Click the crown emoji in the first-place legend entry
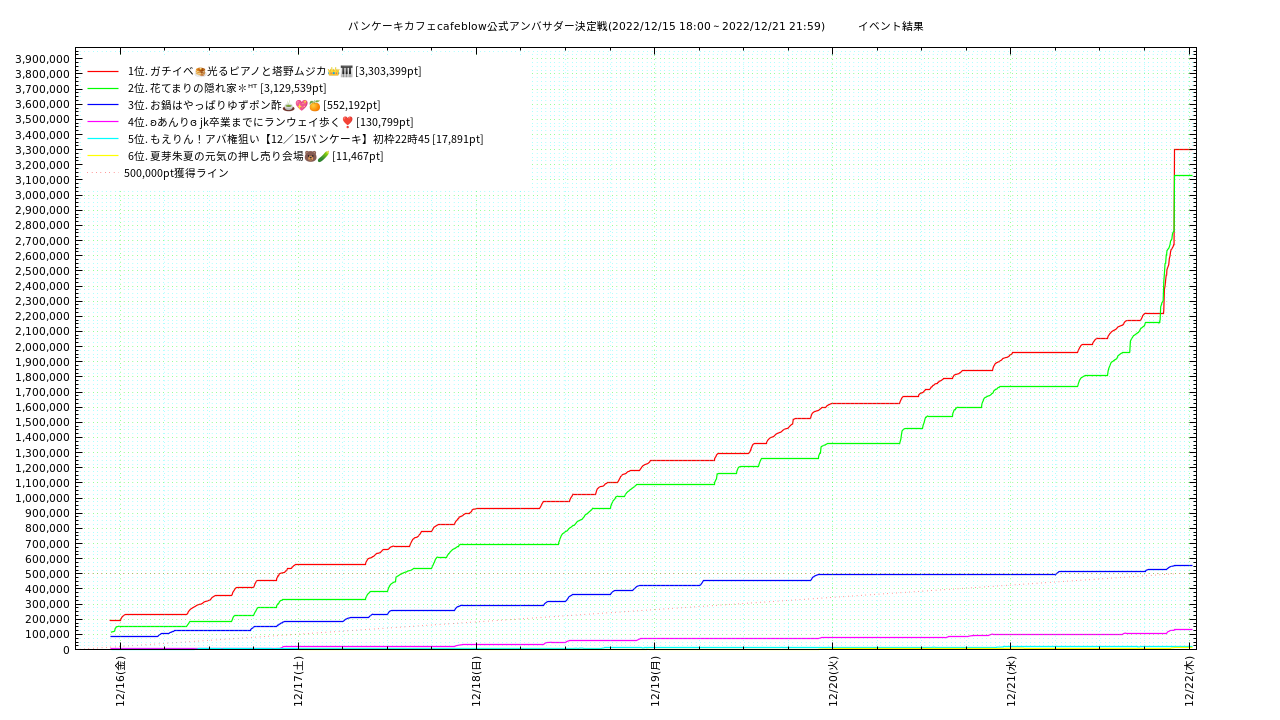This screenshot has height=720, width=1280. [x=333, y=71]
